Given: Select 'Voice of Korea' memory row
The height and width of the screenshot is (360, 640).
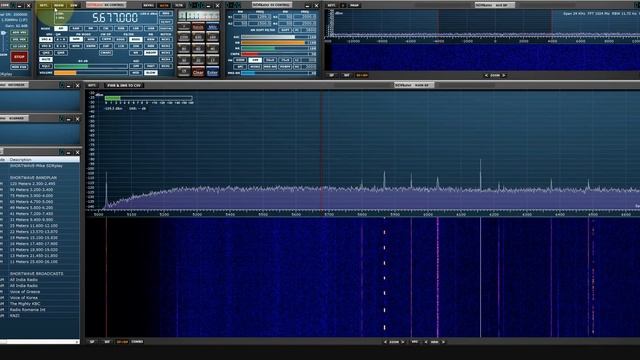Looking at the screenshot, I should point(40,298).
